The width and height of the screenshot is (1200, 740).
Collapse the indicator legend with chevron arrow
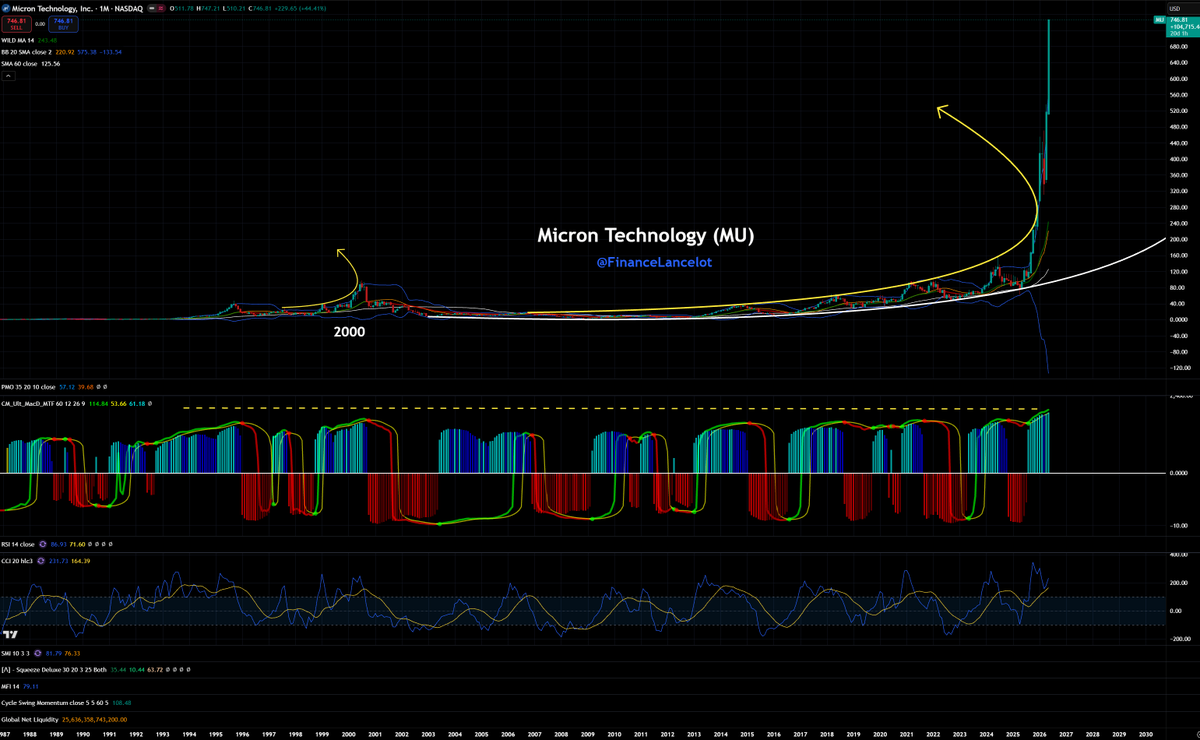point(9,76)
